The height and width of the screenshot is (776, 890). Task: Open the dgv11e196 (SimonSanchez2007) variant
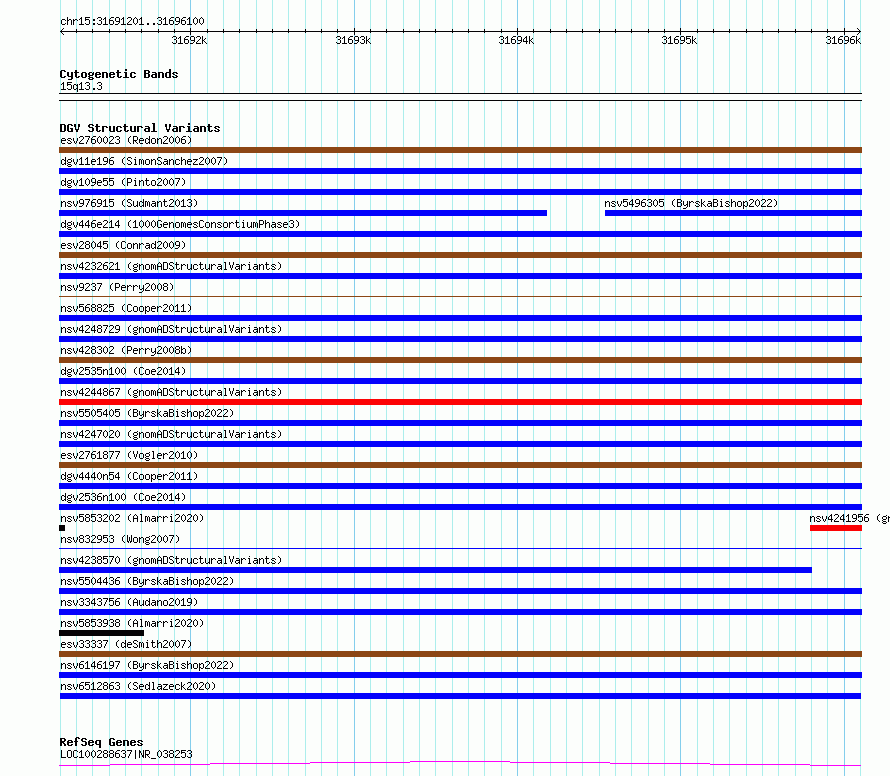(144, 161)
